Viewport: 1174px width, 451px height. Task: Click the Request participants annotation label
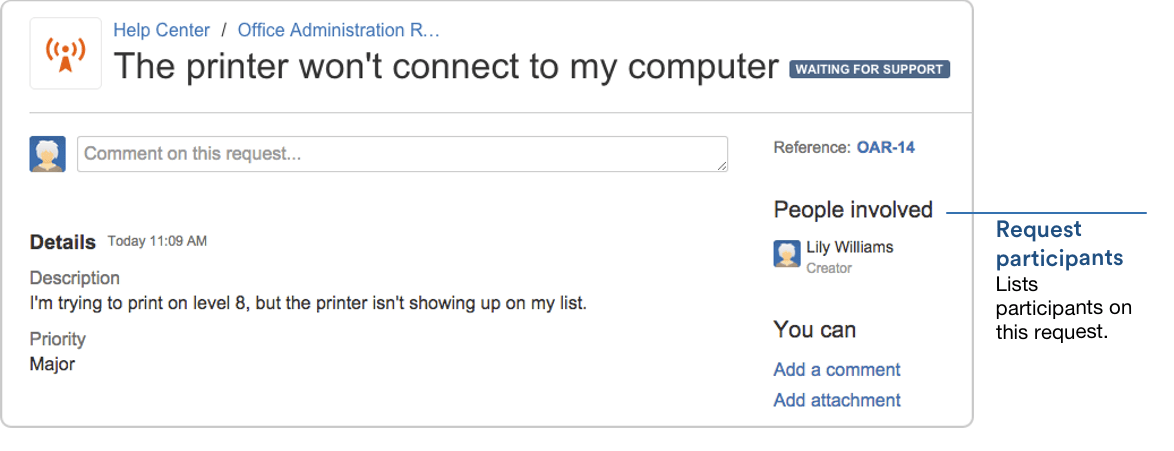tap(1059, 243)
